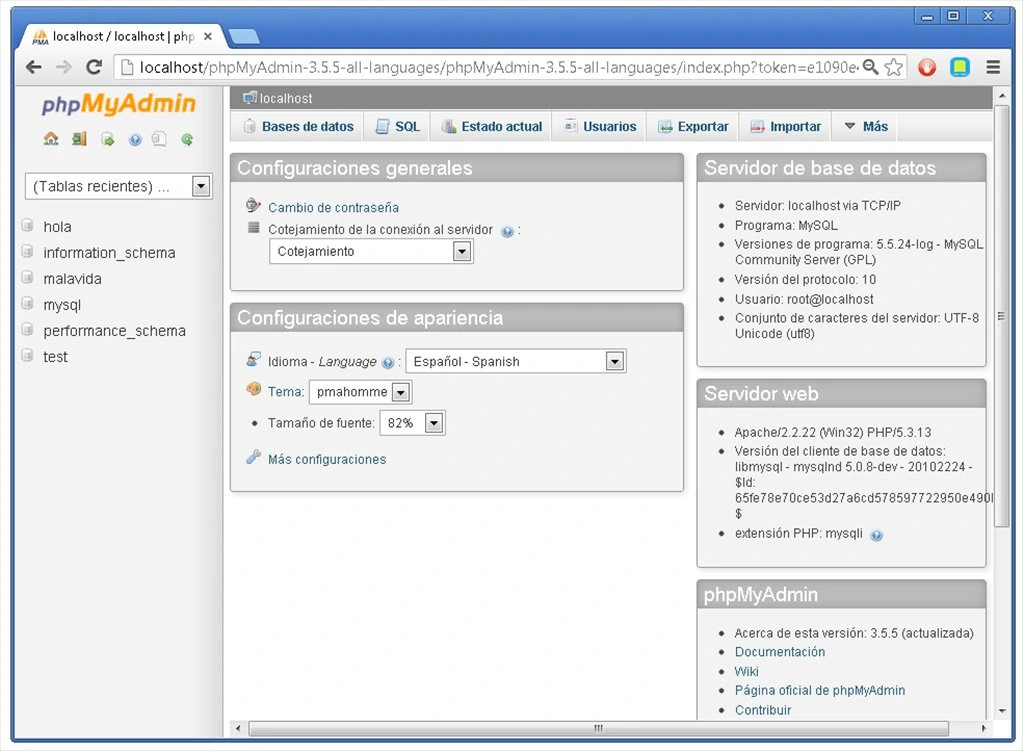Switch to the Bases de datos tab
This screenshot has height=751, width=1023.
click(298, 127)
